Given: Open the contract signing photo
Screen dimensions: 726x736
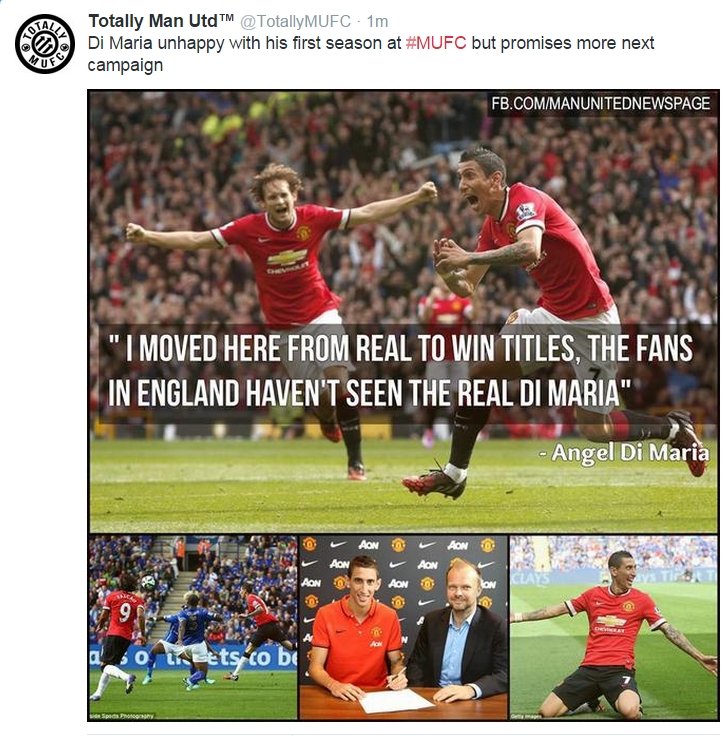Looking at the screenshot, I should click(403, 628).
